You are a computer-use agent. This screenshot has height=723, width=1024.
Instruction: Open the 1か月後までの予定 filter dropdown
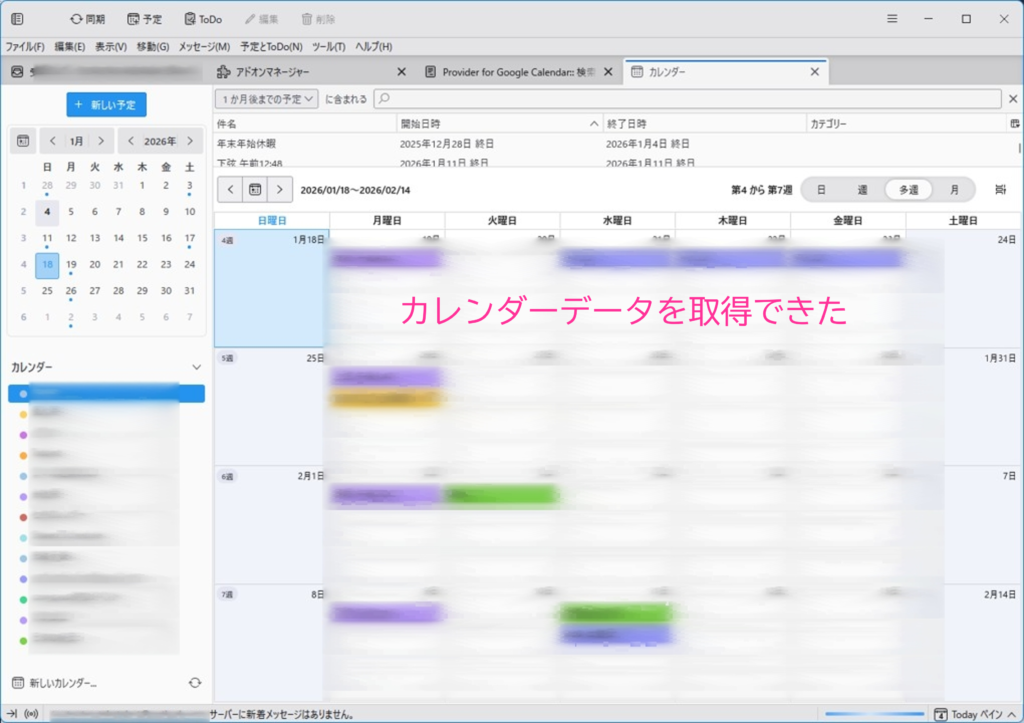click(267, 99)
